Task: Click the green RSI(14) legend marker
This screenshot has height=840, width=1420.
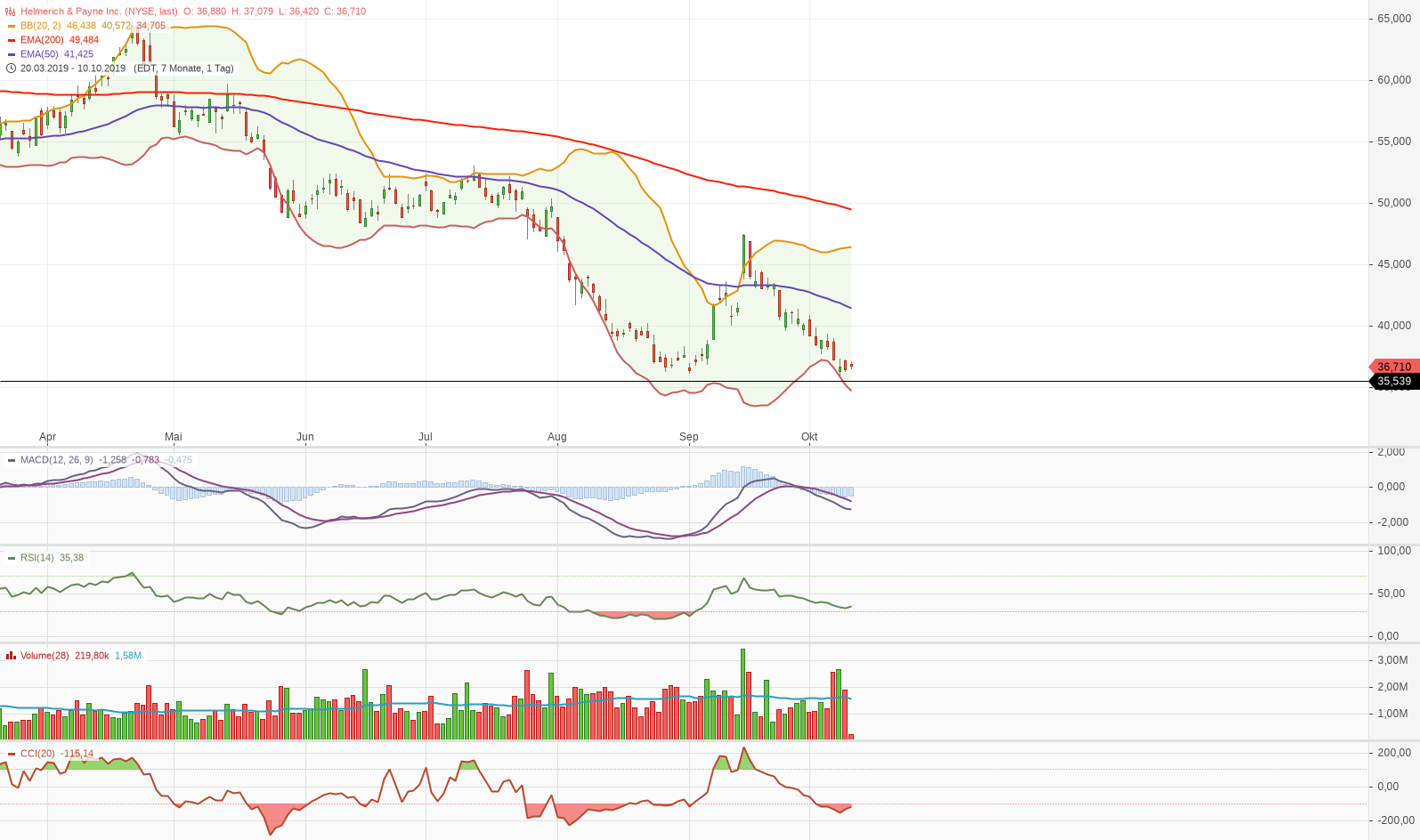Action: tap(12, 558)
